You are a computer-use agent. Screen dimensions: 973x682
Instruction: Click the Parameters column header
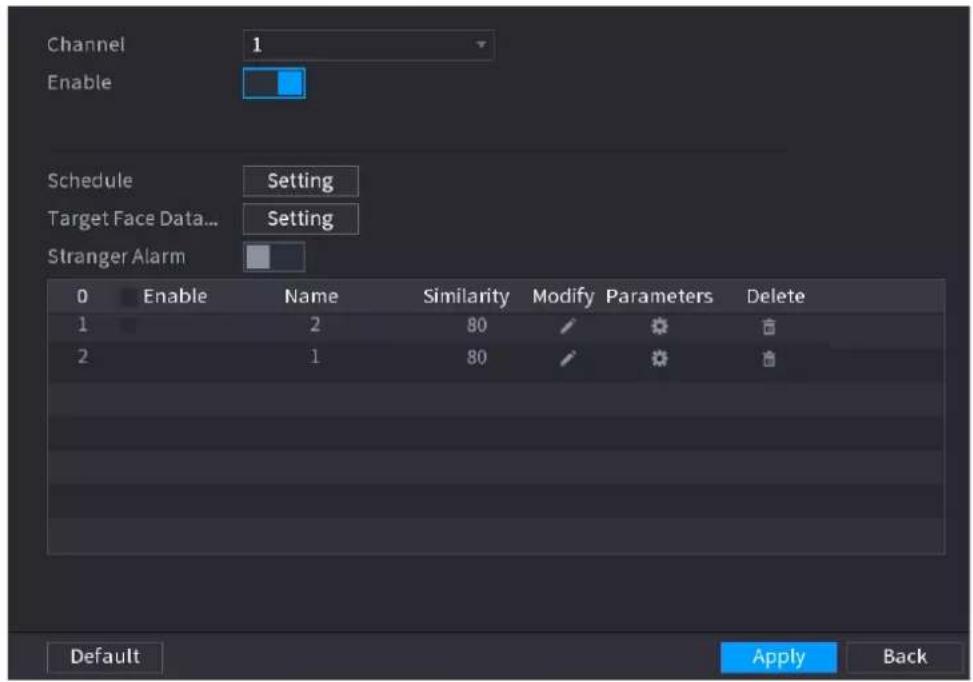pos(659,297)
